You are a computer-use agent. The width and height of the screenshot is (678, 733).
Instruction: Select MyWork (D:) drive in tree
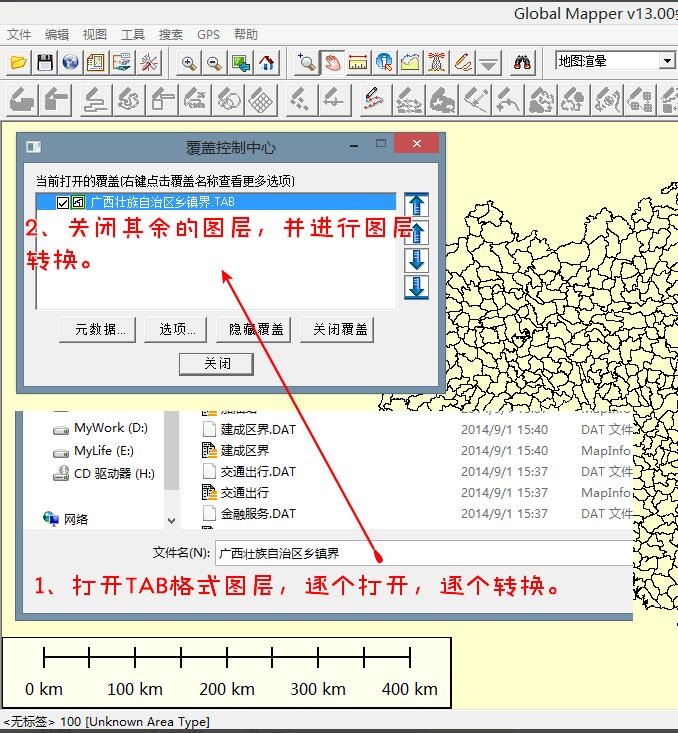pyautogui.click(x=100, y=428)
